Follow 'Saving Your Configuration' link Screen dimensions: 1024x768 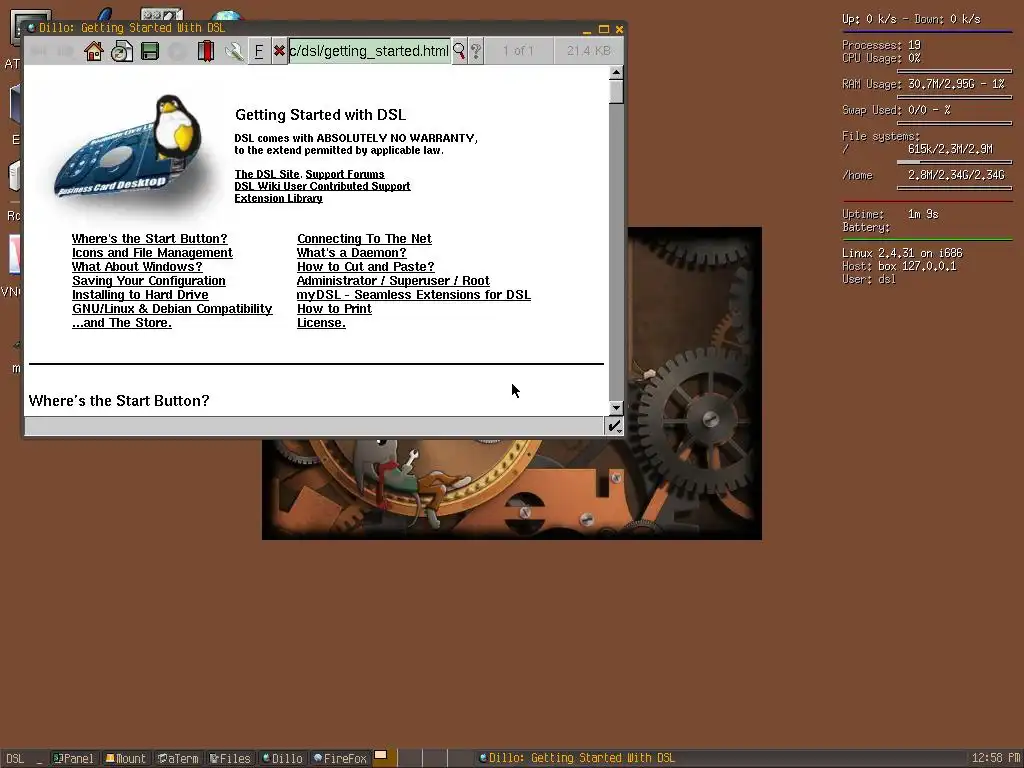(149, 281)
